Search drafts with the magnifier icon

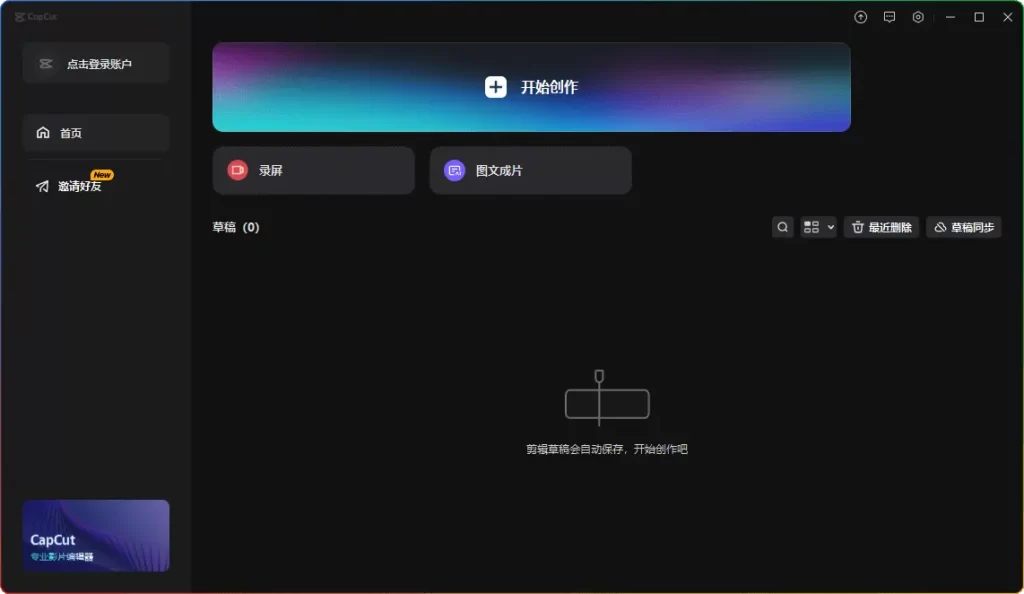[x=783, y=227]
